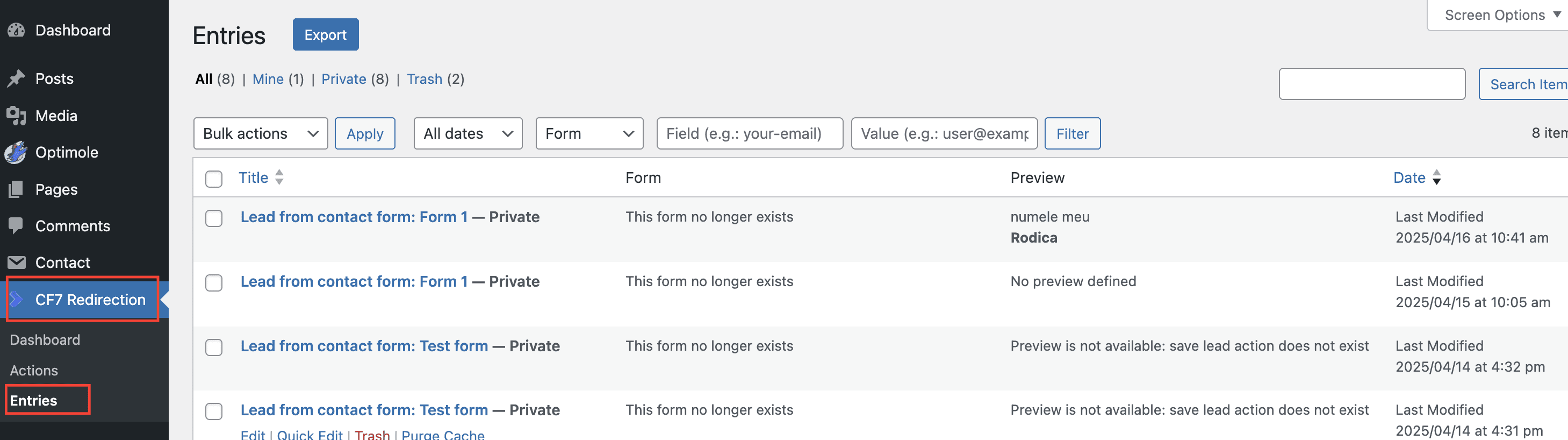
Task: Click the Contact envelope icon
Action: click(17, 262)
